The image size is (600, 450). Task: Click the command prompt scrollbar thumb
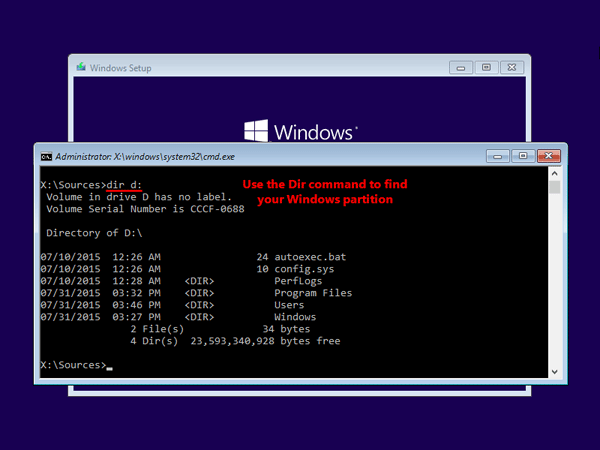(x=555, y=189)
